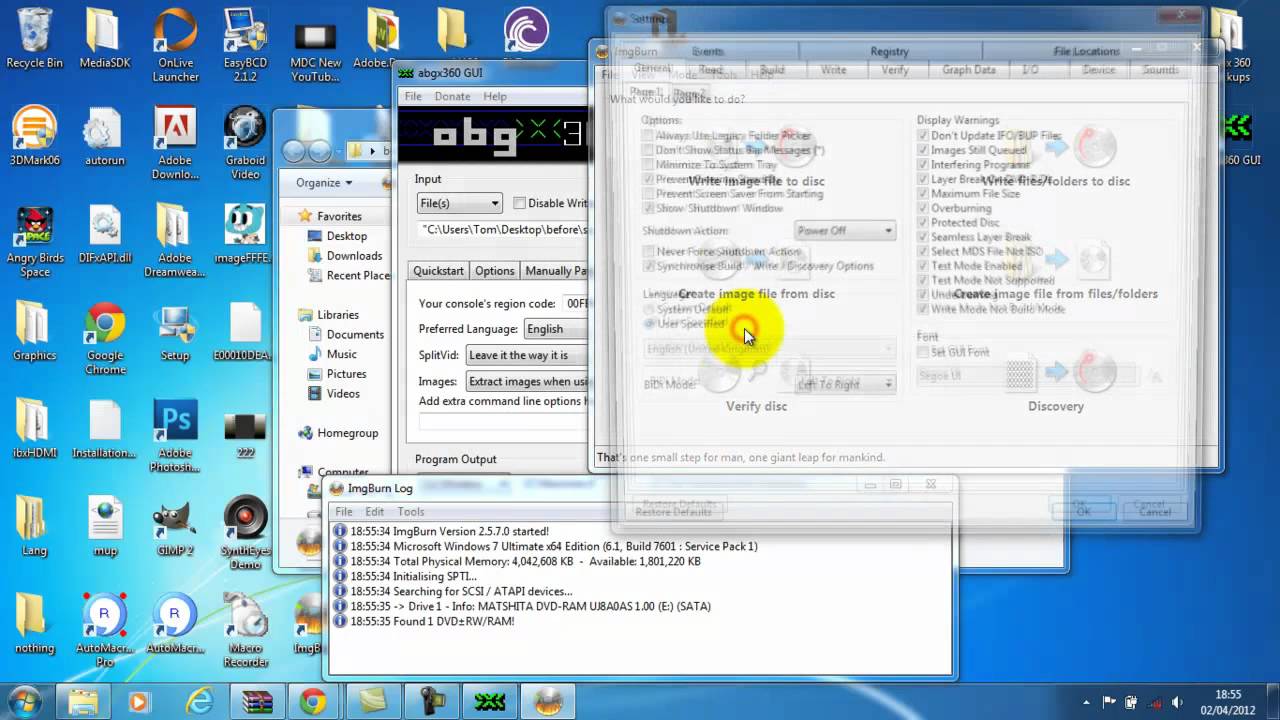Click Cancel in the Settings dialog
This screenshot has width=1280, height=720.
tap(1155, 511)
